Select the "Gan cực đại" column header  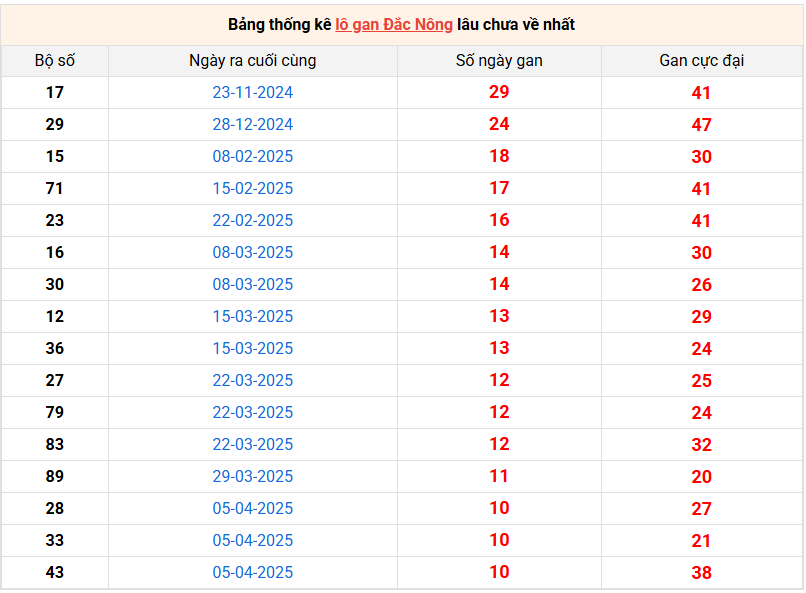click(701, 61)
